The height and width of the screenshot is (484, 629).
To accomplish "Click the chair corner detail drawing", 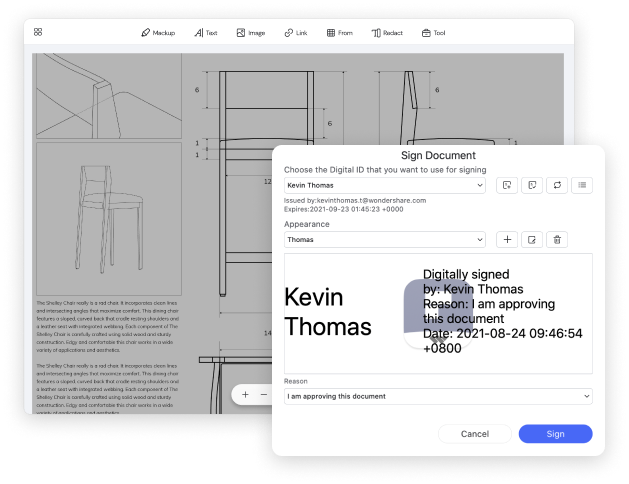I will [x=109, y=96].
